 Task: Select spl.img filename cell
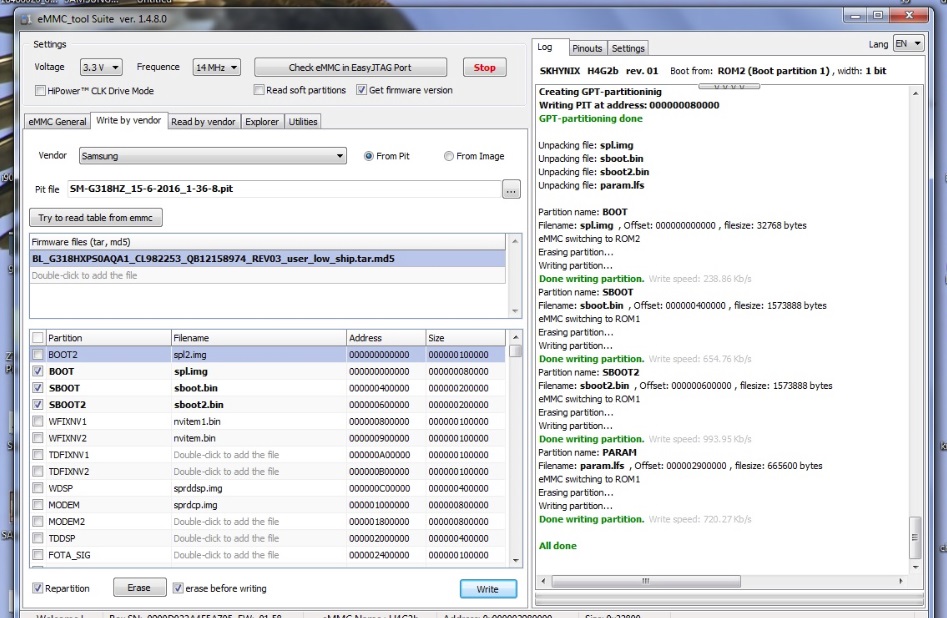point(258,372)
